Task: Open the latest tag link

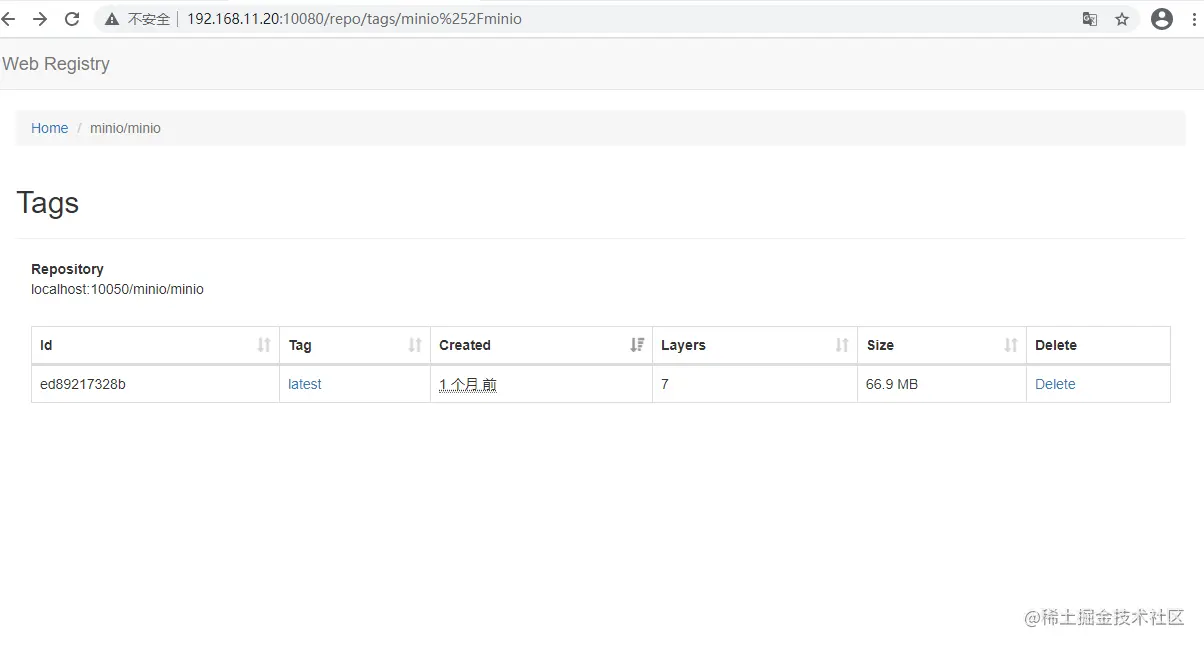Action: tap(305, 384)
